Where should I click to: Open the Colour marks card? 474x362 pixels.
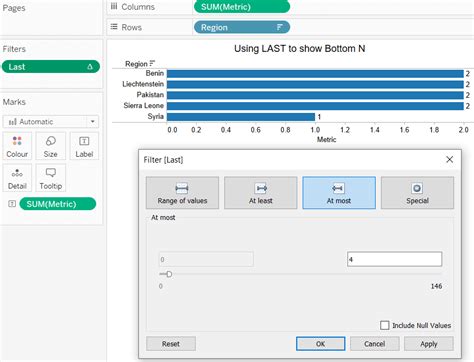pos(17,146)
